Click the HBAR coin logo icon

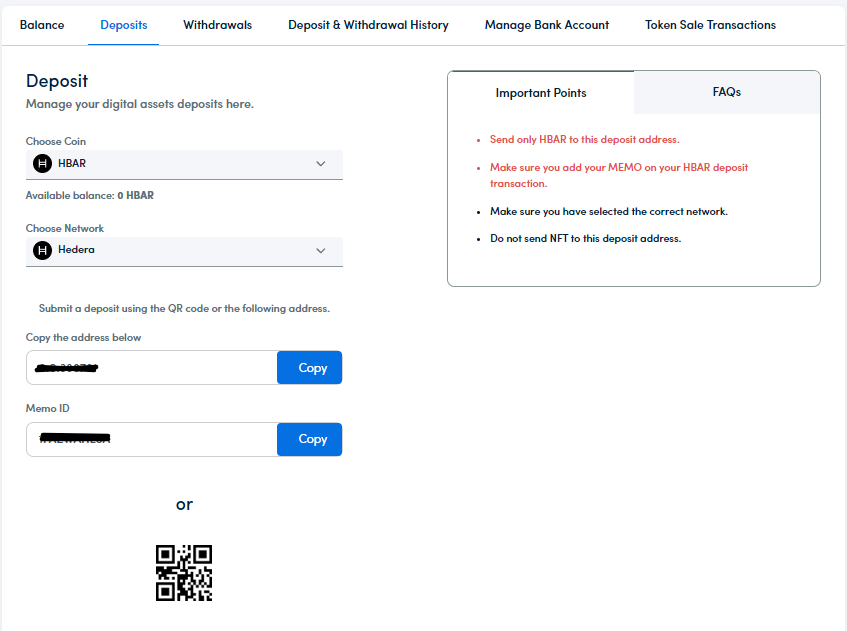click(42, 164)
